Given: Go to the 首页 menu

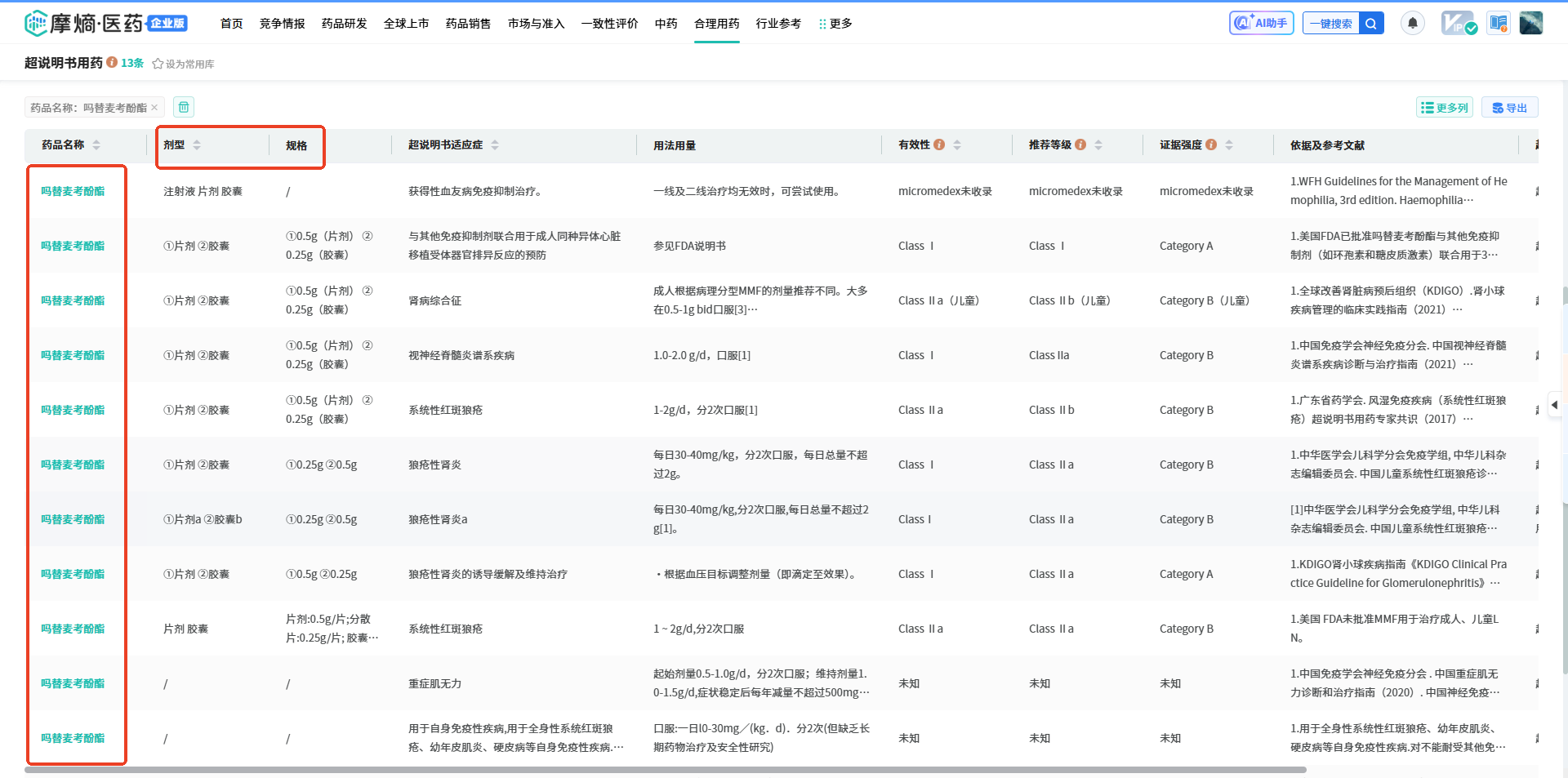Looking at the screenshot, I should tap(232, 24).
